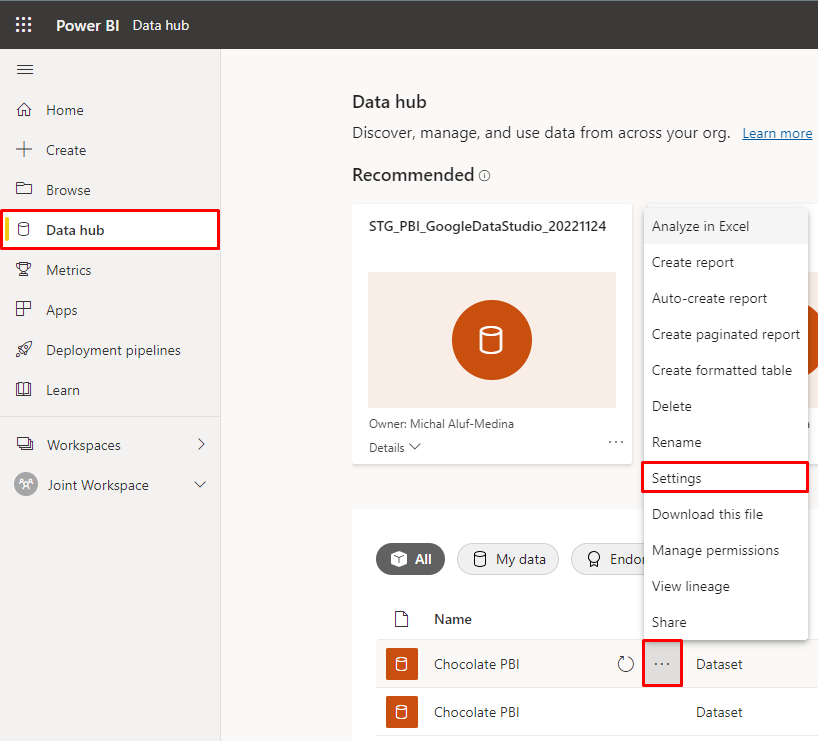Open Settings from the context menu
Viewport: 818px width, 741px height.
[726, 477]
